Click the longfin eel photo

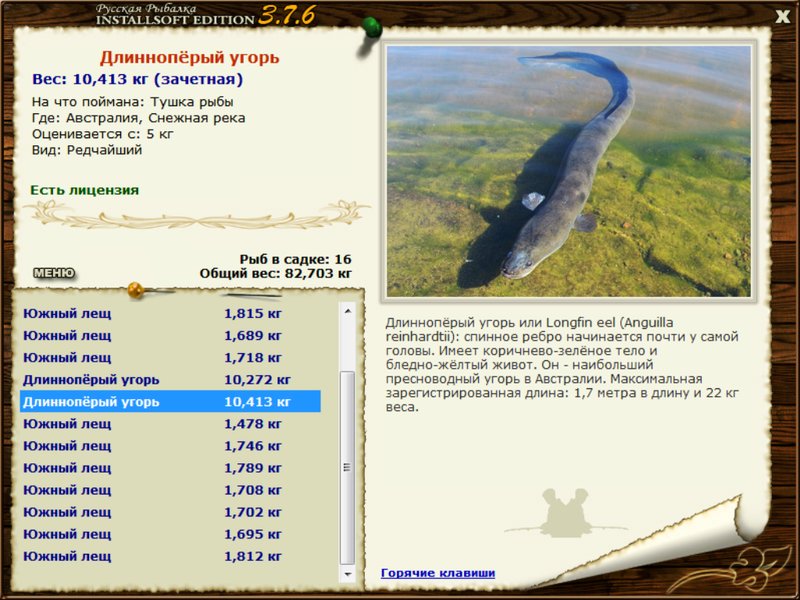tap(568, 171)
